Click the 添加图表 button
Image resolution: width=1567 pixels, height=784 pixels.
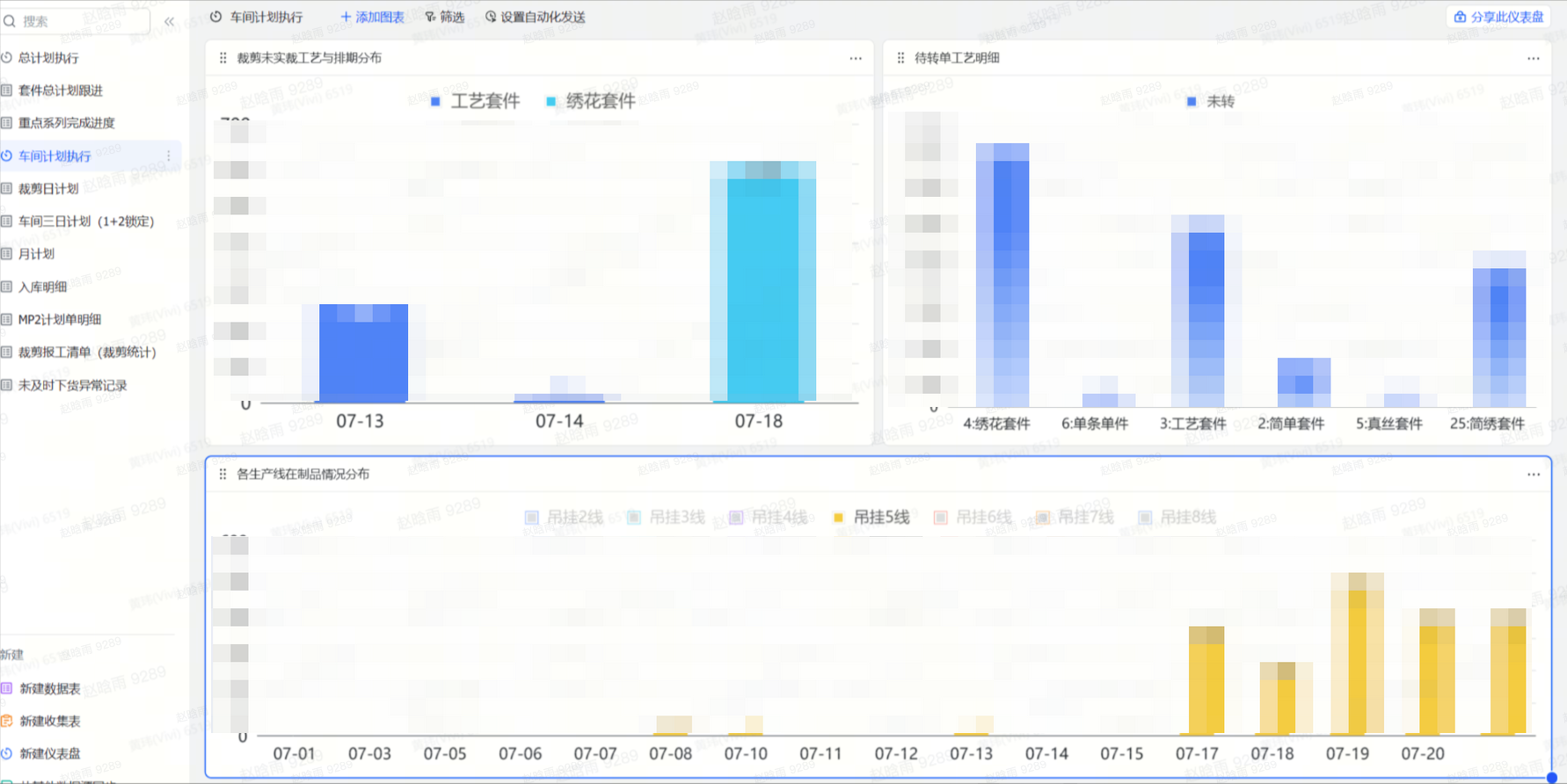(x=372, y=17)
